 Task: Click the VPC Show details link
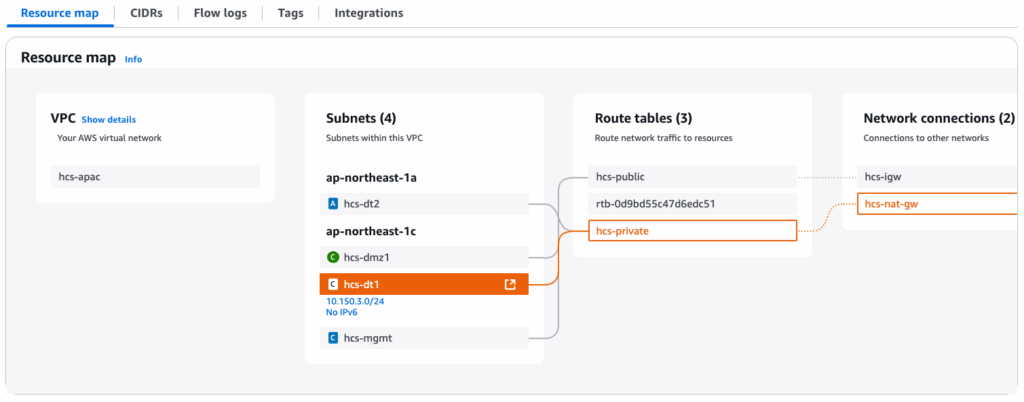pos(108,119)
